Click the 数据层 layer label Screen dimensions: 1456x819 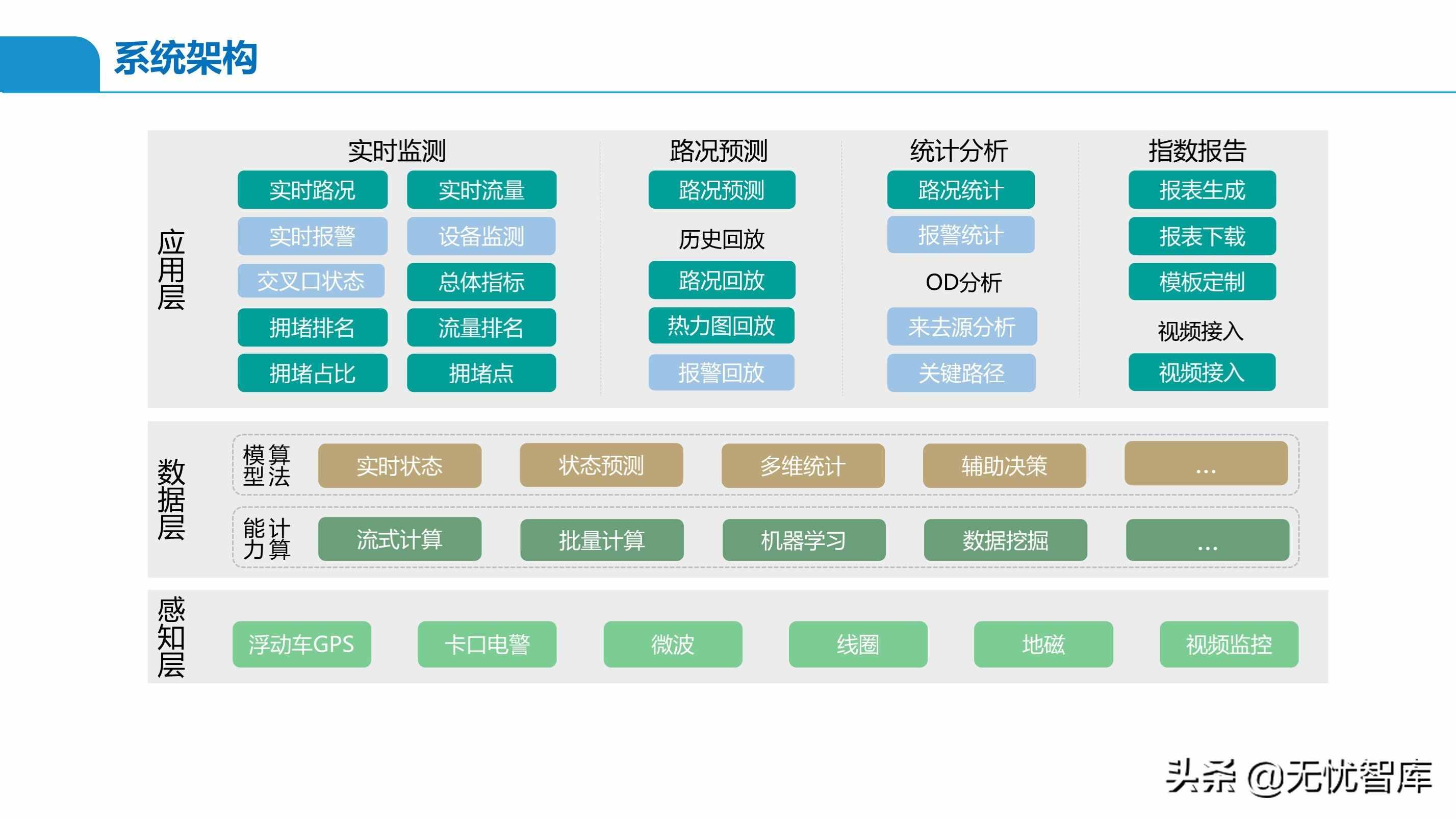pos(171,500)
